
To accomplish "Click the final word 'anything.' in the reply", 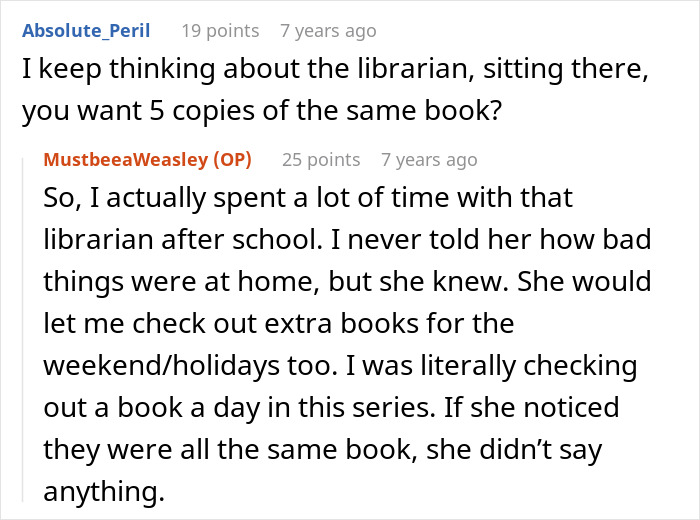I will 104,491.
